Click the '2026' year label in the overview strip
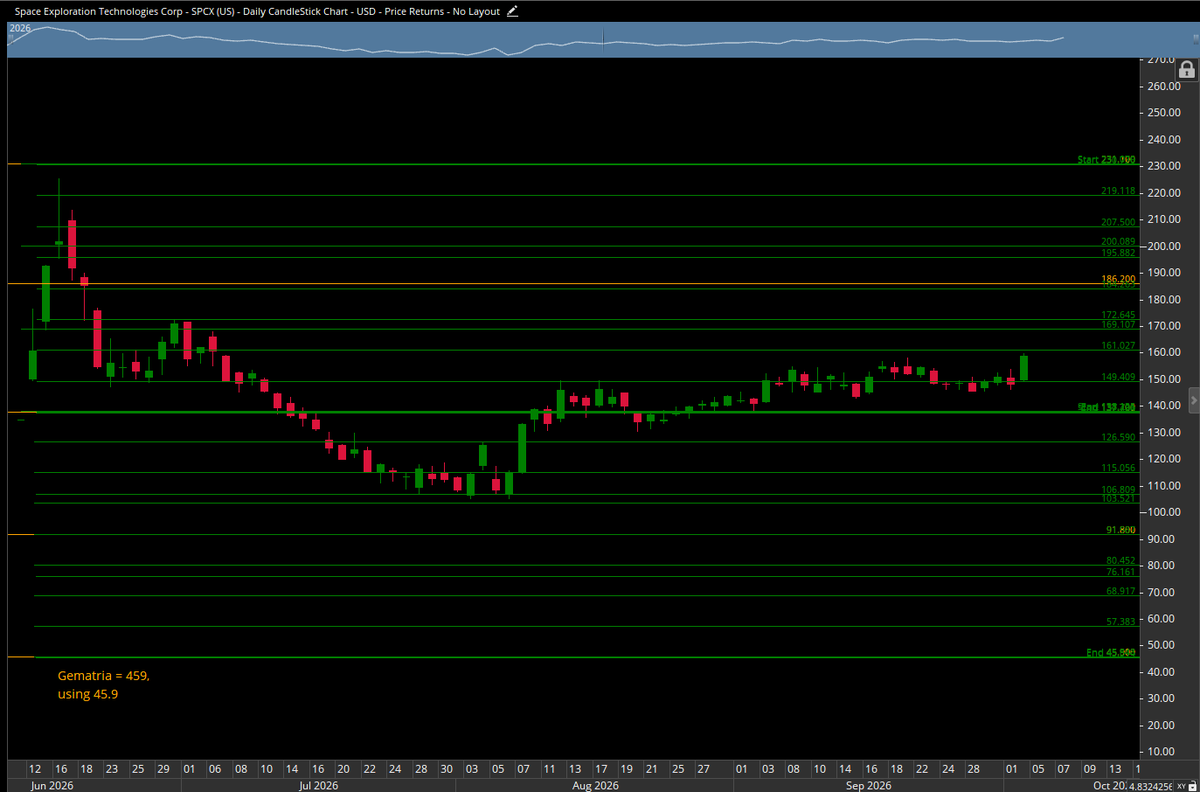Screen dimensions: 1200x792 tap(20, 29)
